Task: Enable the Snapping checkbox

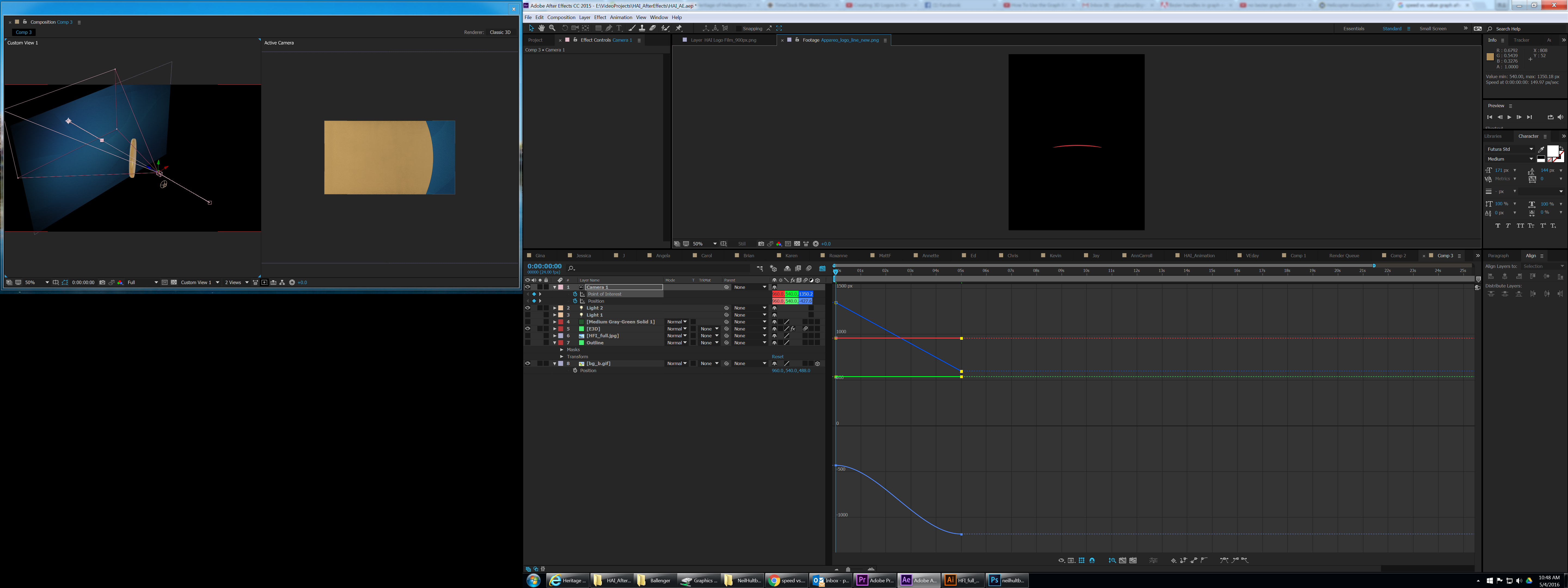Action: point(739,29)
